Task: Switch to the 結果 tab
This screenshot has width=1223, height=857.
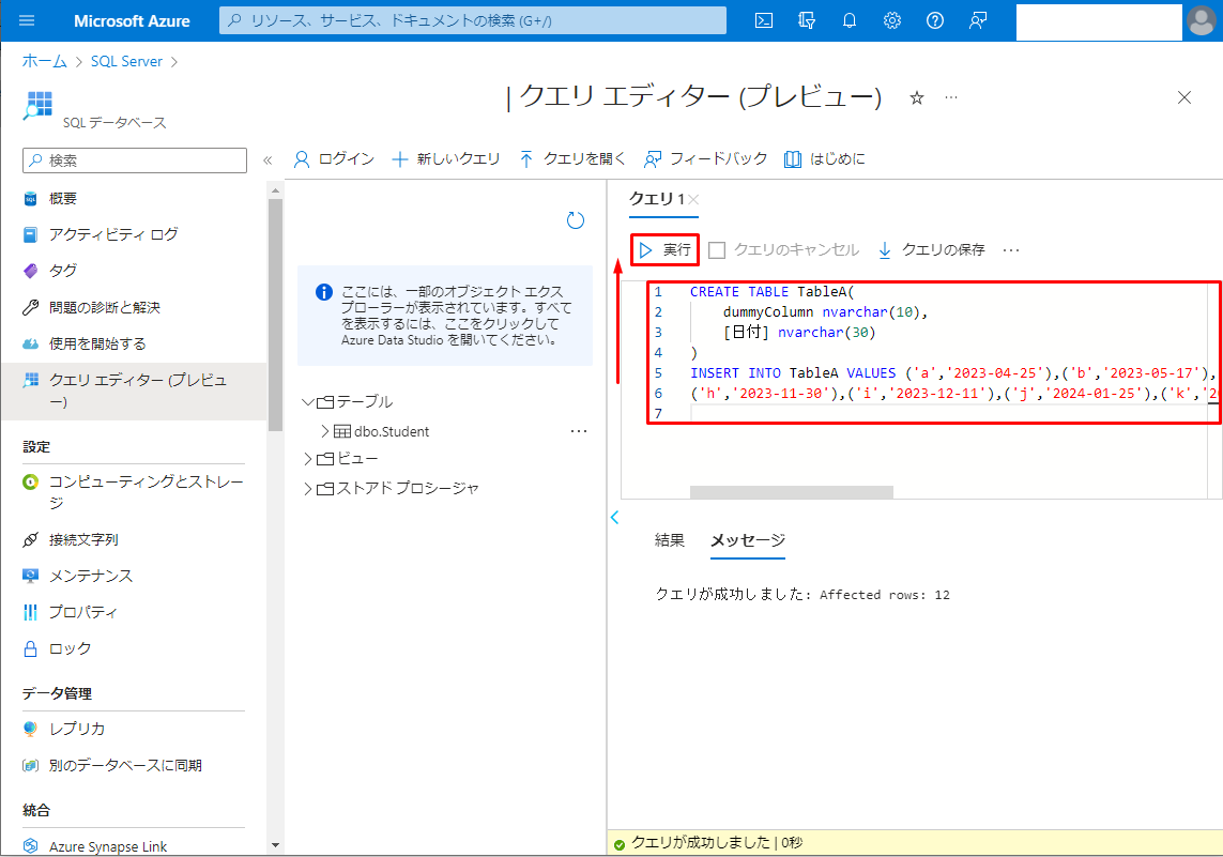Action: click(x=669, y=541)
